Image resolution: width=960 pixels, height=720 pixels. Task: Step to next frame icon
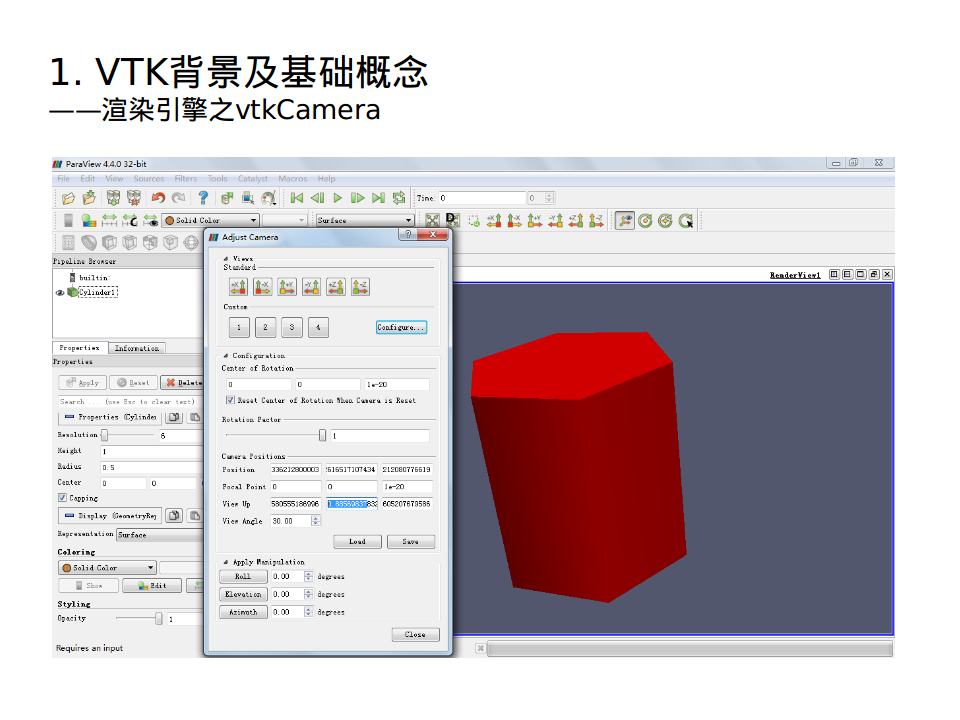[358, 198]
